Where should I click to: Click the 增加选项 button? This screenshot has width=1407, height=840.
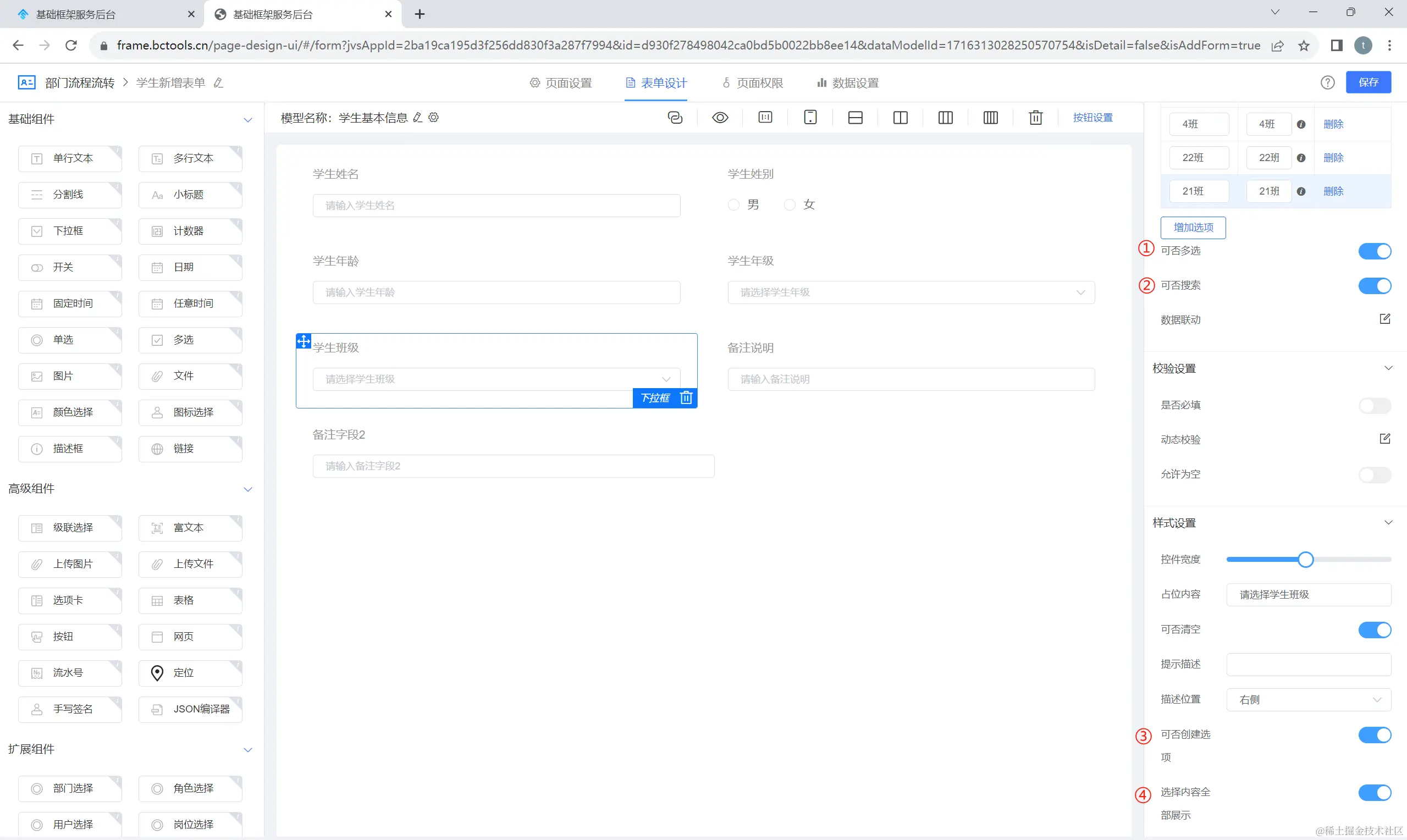1193,228
